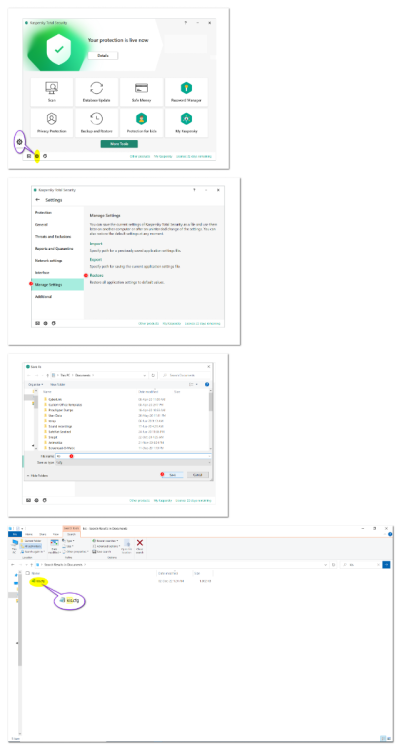This screenshot has width=401, height=750.
Task: Select Threats and Exclusions in the sidebar
Action: coord(53,237)
